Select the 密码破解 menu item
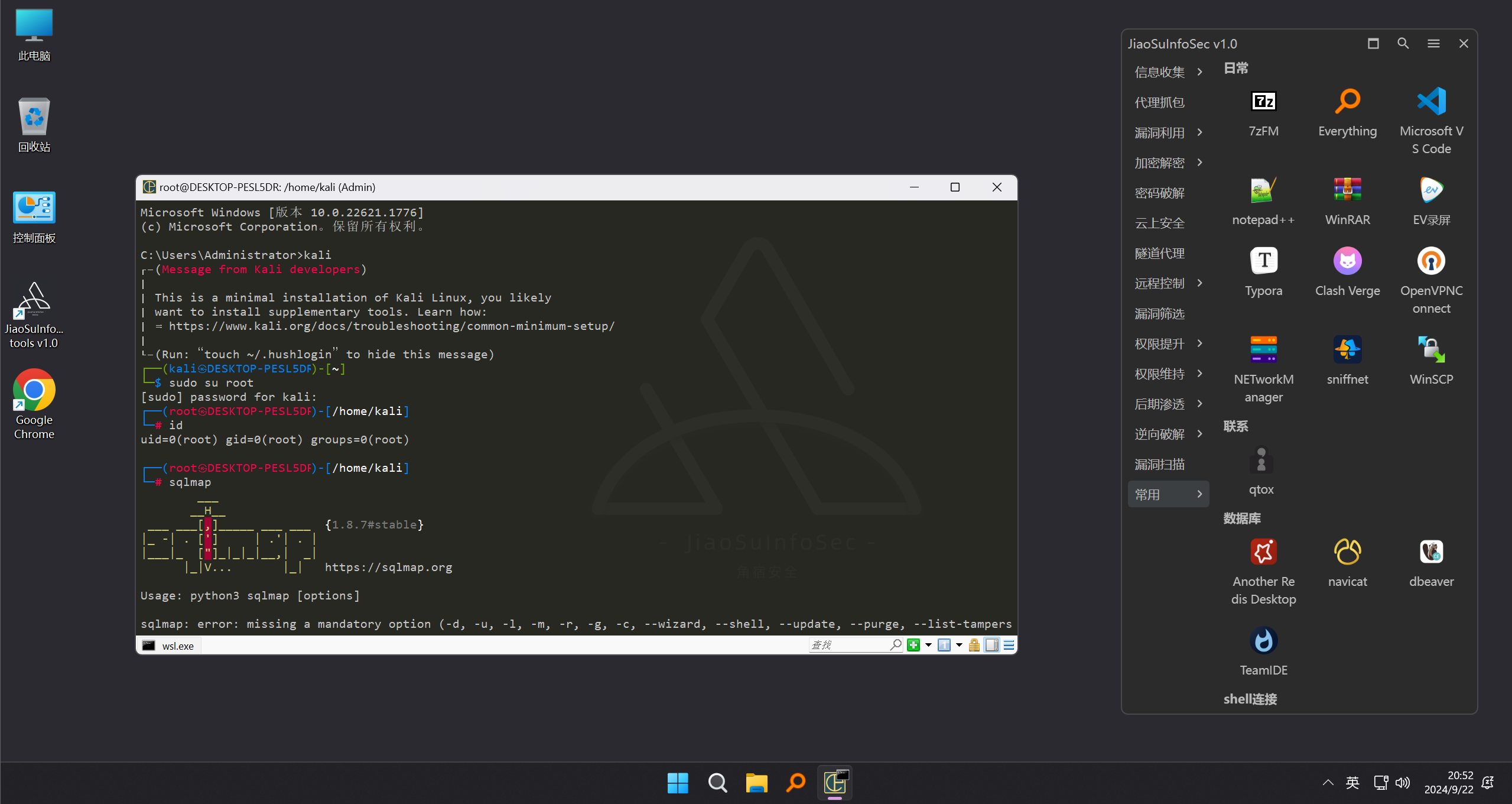 point(1168,193)
